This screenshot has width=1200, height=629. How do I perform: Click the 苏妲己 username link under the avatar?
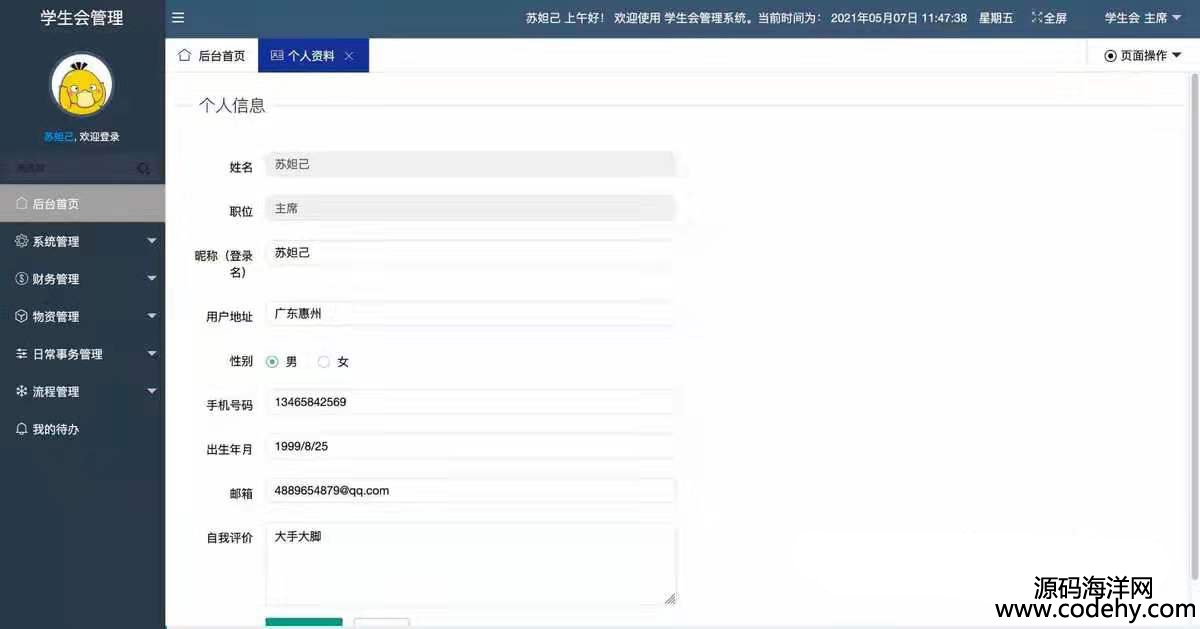click(58, 137)
